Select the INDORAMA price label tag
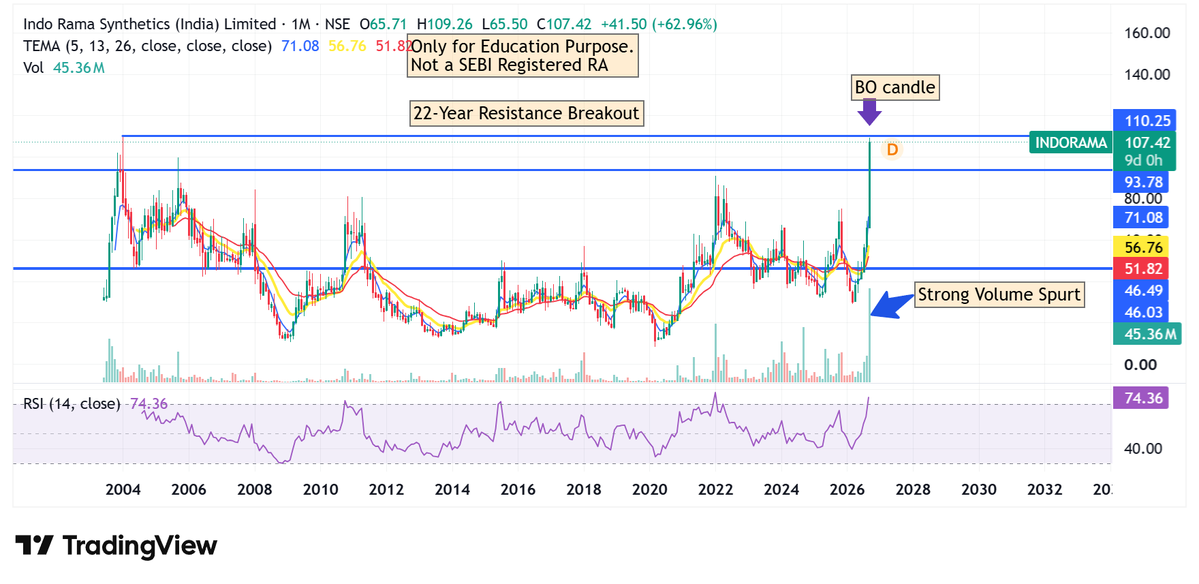 pos(1070,143)
